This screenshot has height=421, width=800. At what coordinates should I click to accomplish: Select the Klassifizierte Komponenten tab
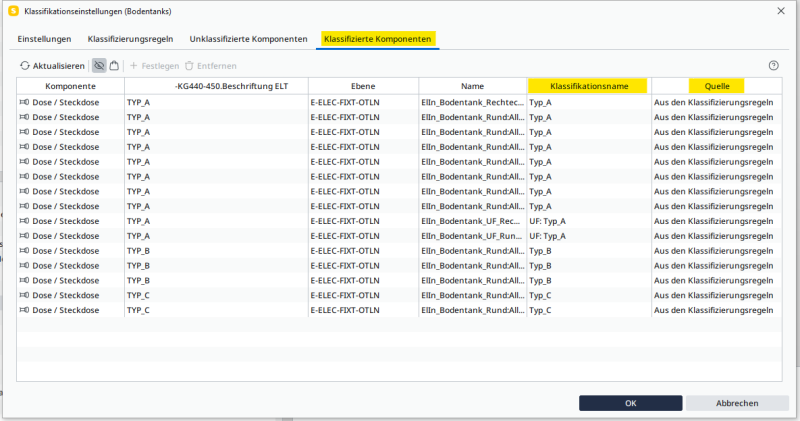[x=378, y=39]
